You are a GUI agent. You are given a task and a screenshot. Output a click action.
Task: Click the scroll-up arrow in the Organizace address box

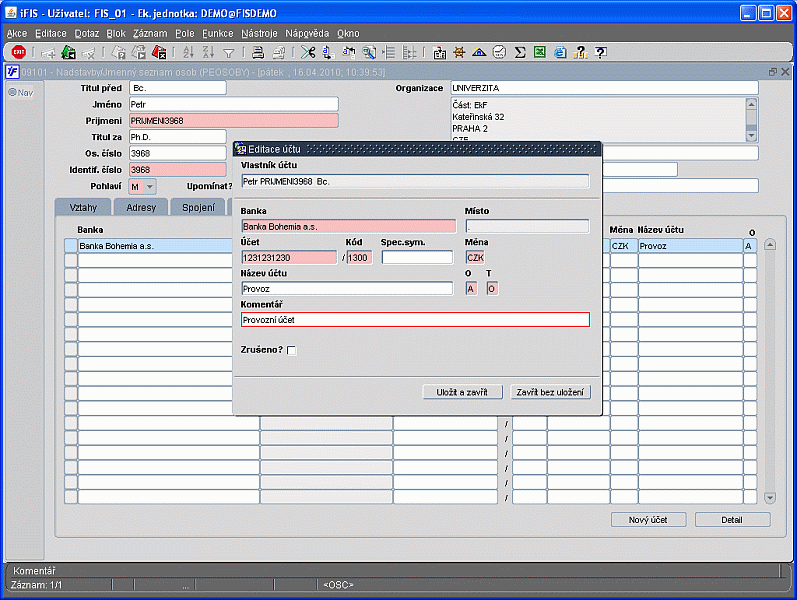coord(751,104)
